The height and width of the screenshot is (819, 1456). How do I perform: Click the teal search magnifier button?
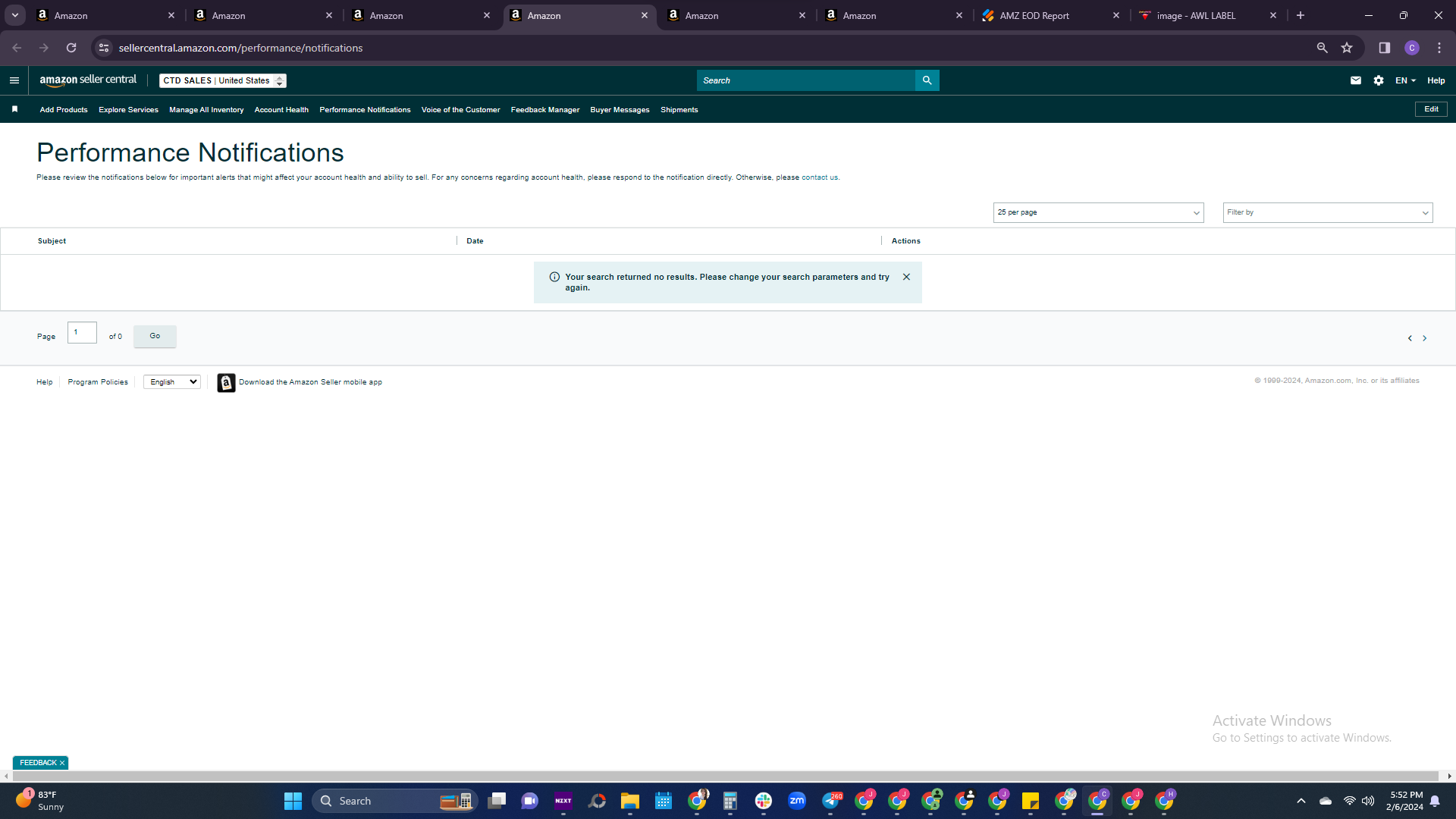(927, 80)
